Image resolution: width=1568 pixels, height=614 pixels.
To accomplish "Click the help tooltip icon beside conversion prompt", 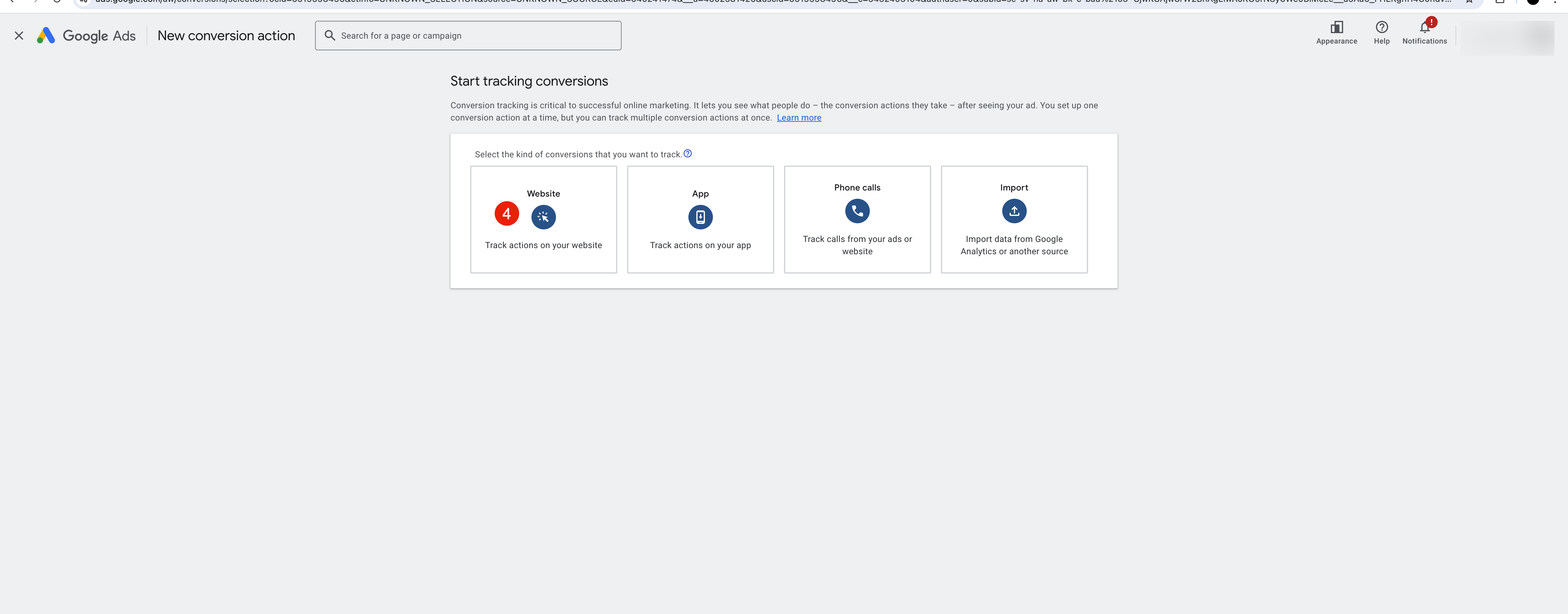I will click(687, 153).
